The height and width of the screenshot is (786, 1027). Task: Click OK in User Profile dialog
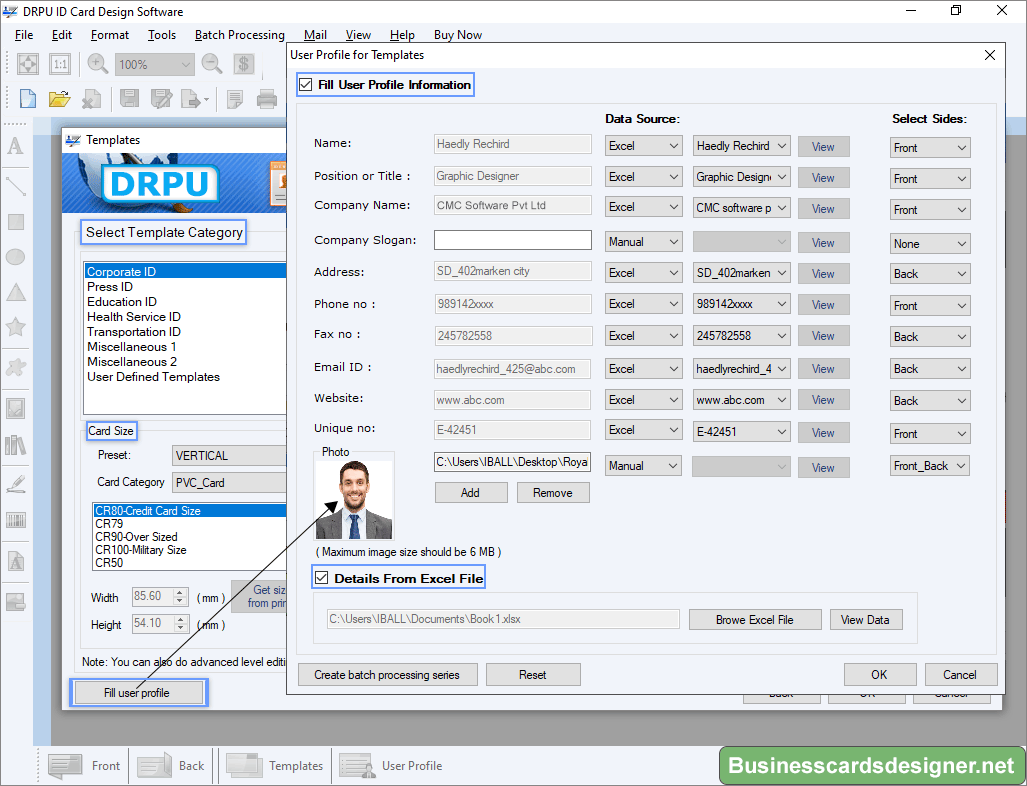879,675
